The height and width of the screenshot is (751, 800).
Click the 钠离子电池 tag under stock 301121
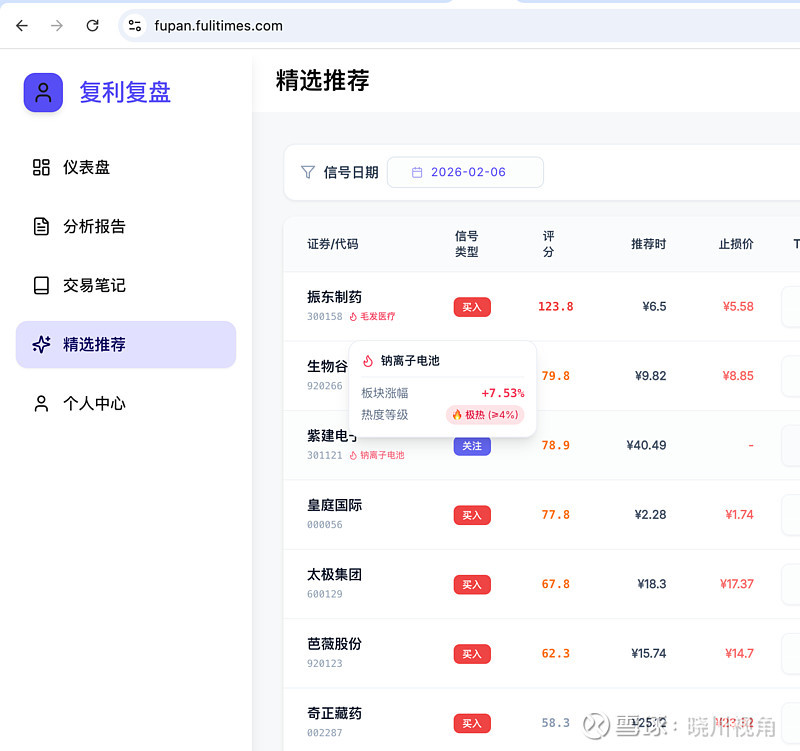[382, 455]
